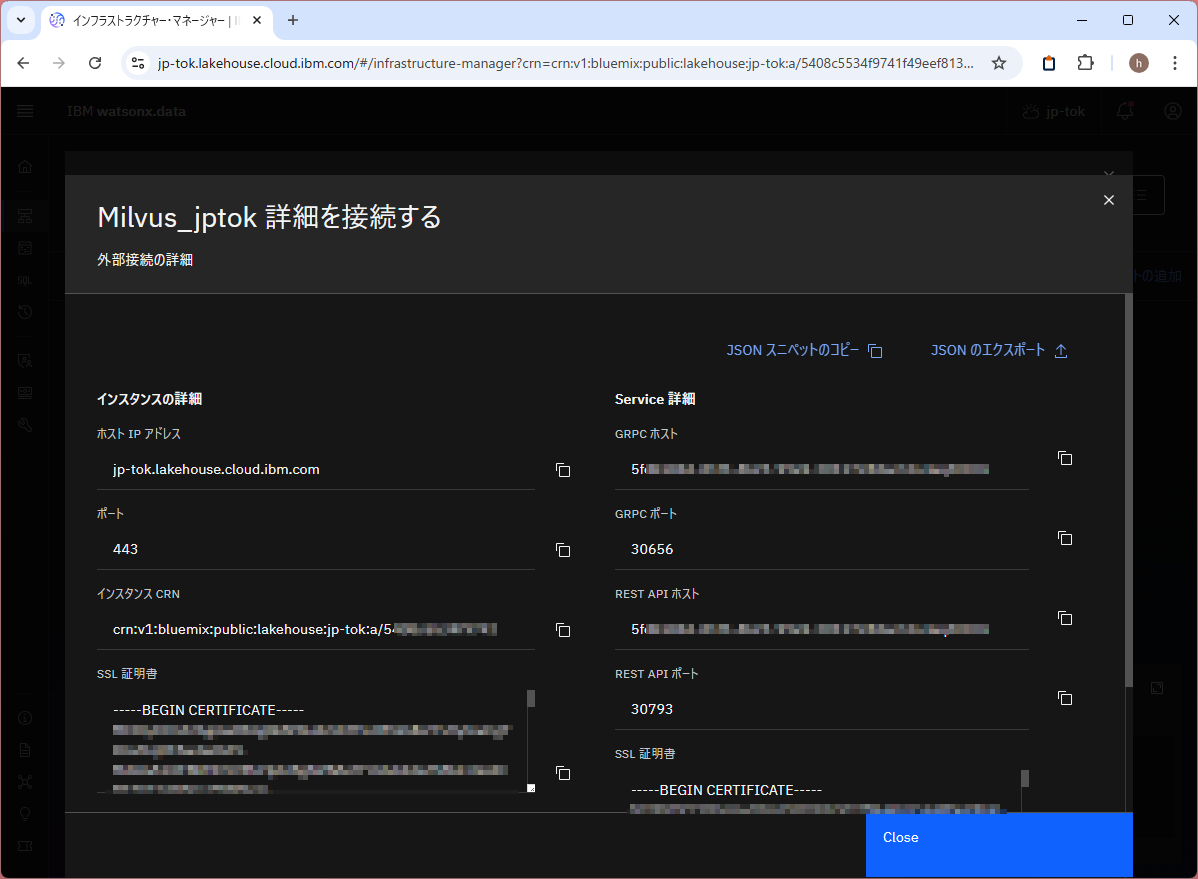The width and height of the screenshot is (1198, 879).
Task: Click the instance SSL certificate text area
Action: 316,741
